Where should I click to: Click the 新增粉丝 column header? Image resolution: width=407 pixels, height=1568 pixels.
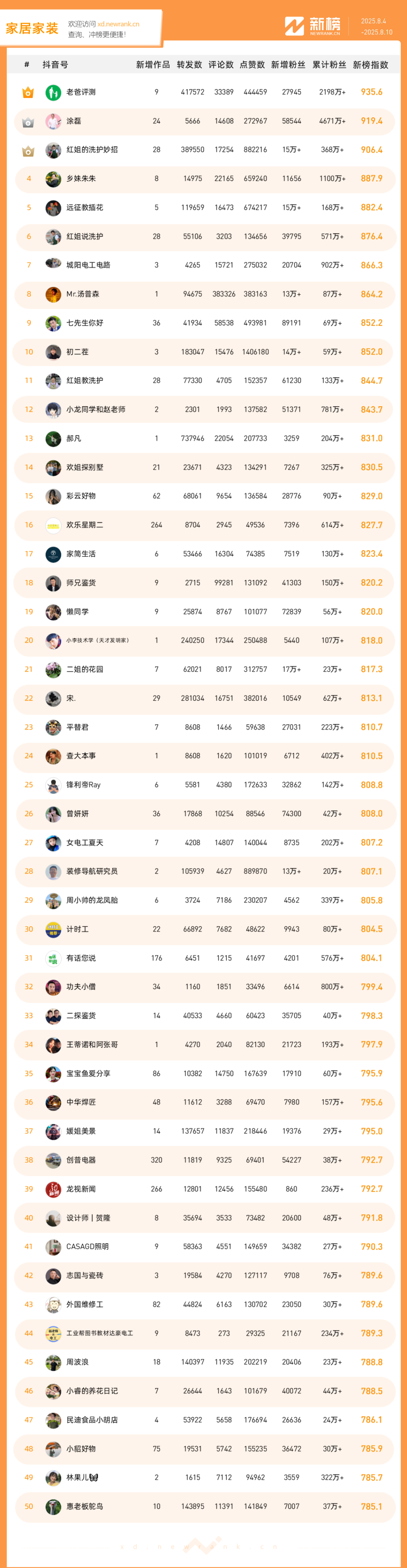pyautogui.click(x=288, y=65)
